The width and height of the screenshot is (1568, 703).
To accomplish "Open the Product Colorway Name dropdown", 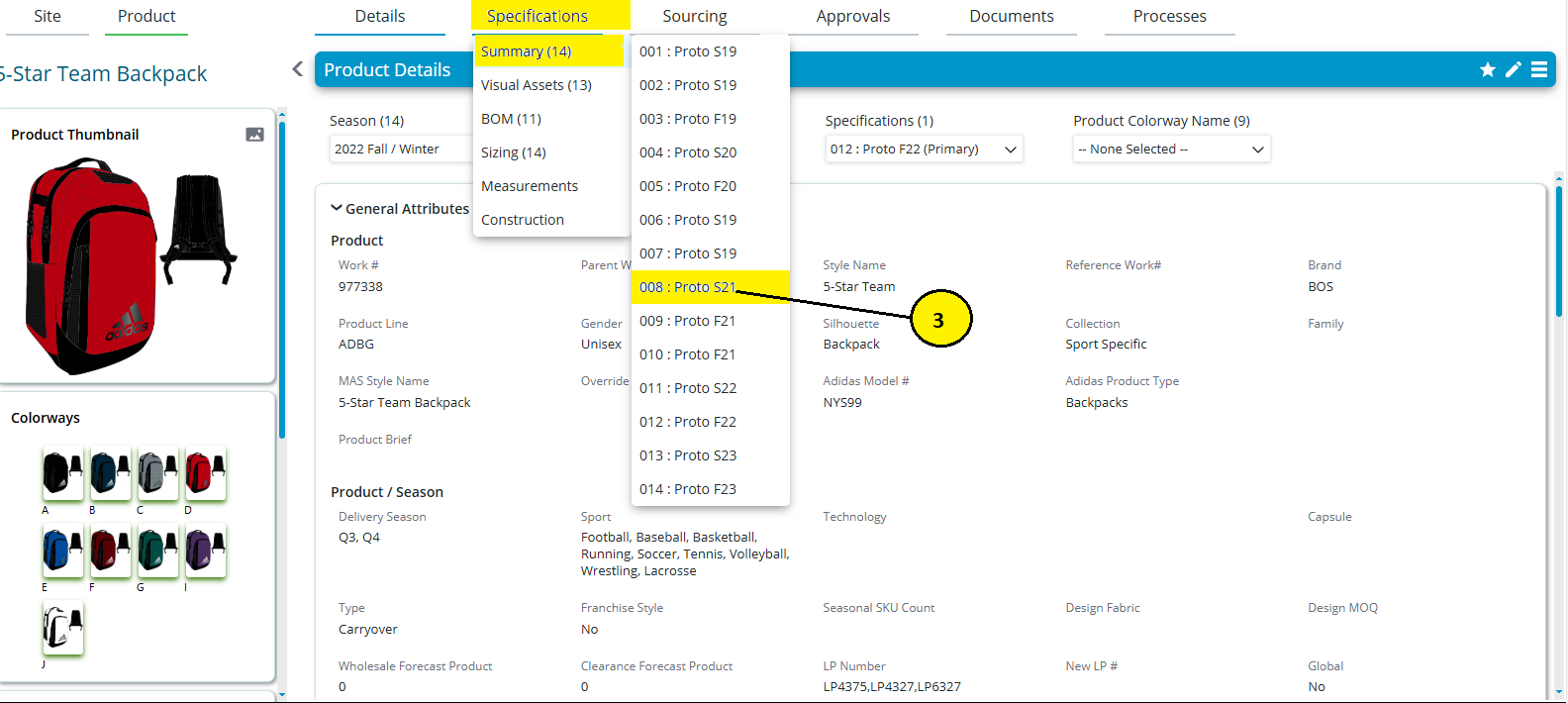I will click(x=1171, y=150).
